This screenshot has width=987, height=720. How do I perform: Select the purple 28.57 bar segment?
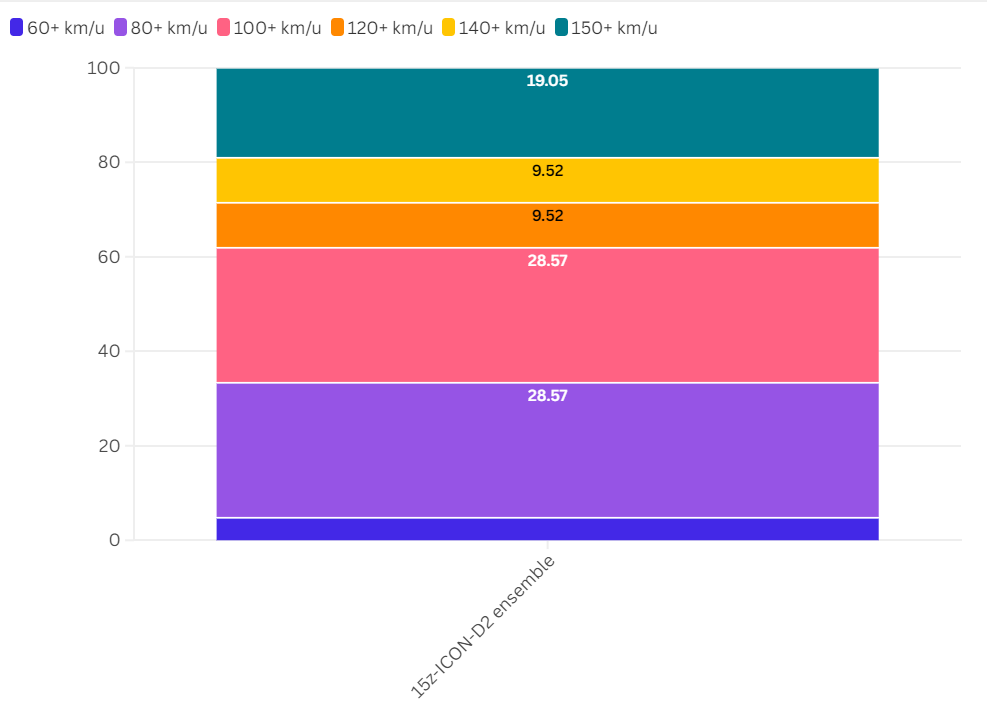pyautogui.click(x=548, y=451)
